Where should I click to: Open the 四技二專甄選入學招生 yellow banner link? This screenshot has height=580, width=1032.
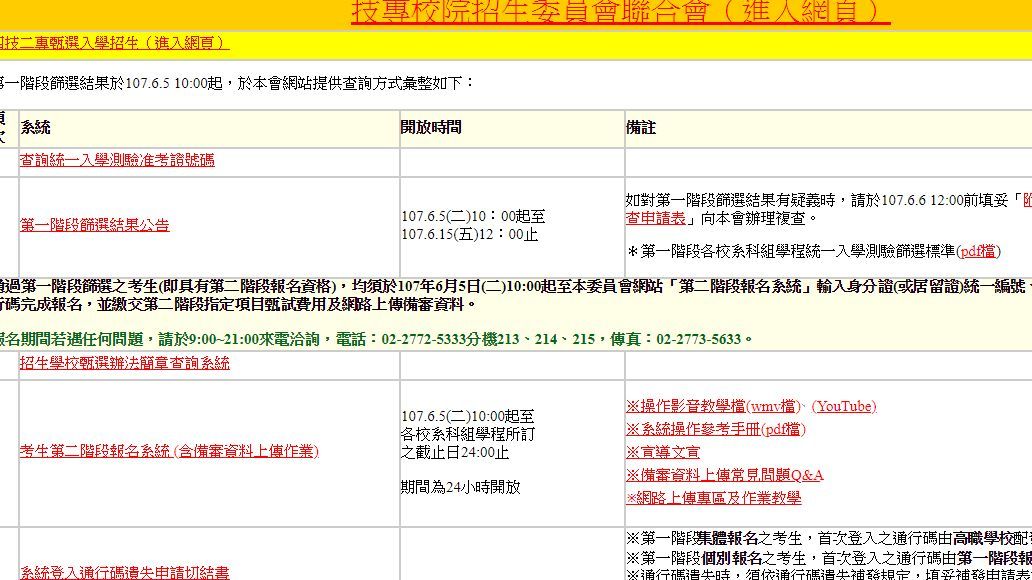(114, 43)
